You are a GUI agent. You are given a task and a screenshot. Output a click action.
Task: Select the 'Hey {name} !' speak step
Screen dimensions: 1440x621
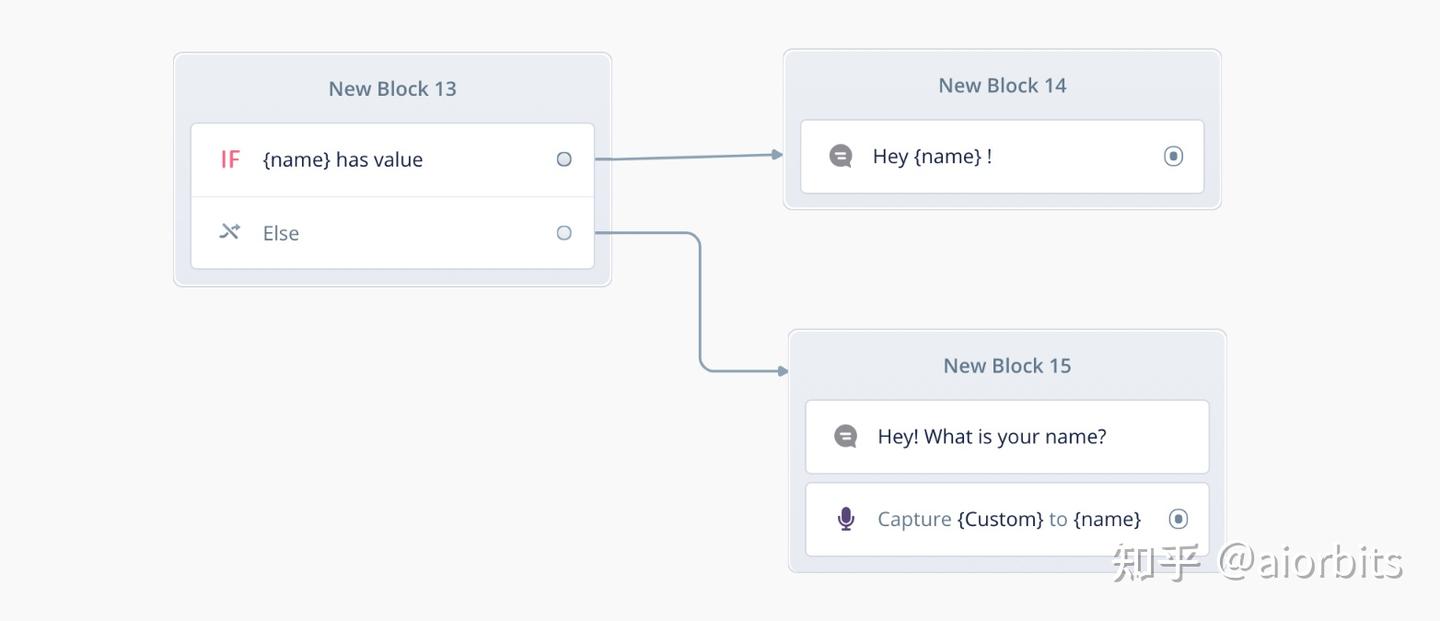coord(932,156)
